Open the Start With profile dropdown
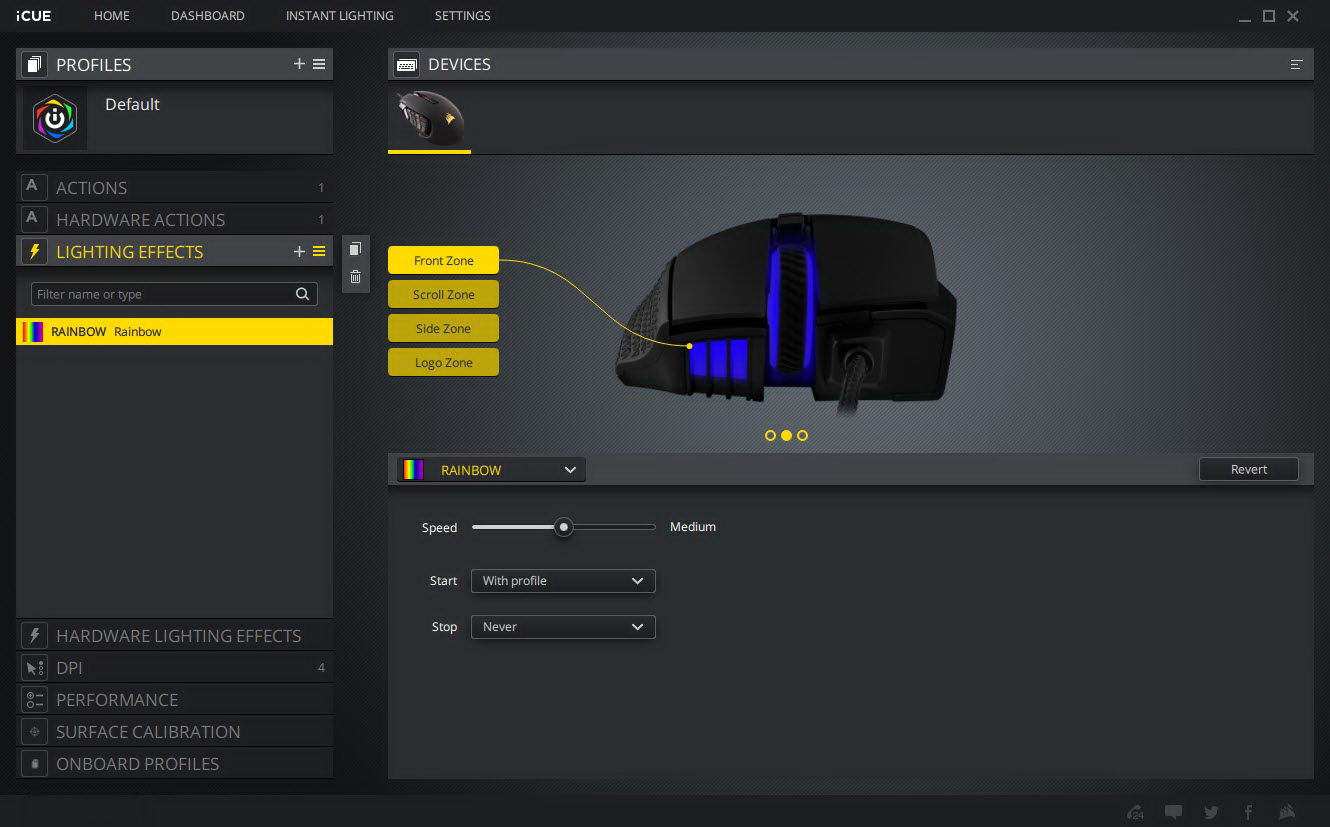 pyautogui.click(x=563, y=581)
